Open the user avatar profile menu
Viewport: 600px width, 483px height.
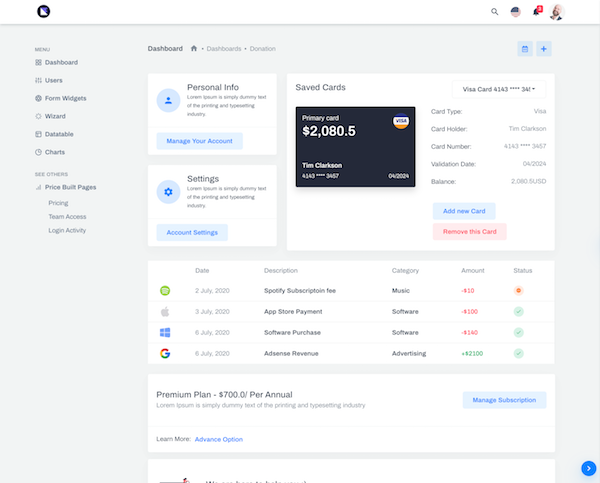[x=557, y=12]
